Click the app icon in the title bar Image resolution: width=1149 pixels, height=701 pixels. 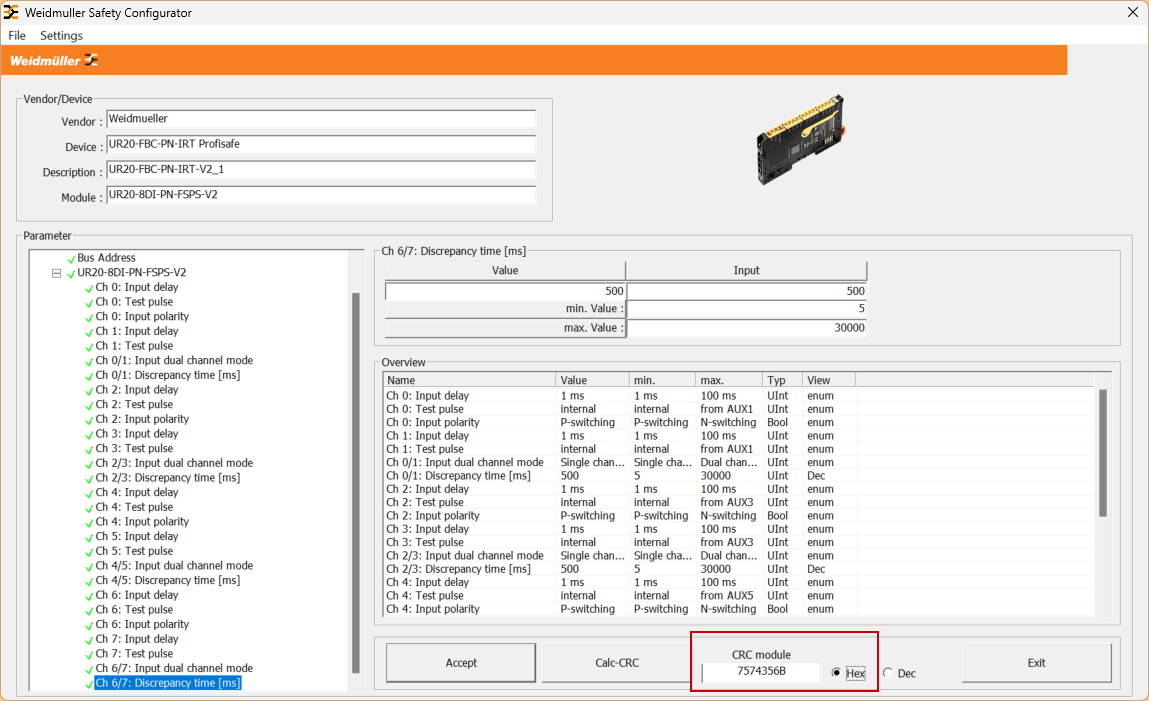click(11, 12)
